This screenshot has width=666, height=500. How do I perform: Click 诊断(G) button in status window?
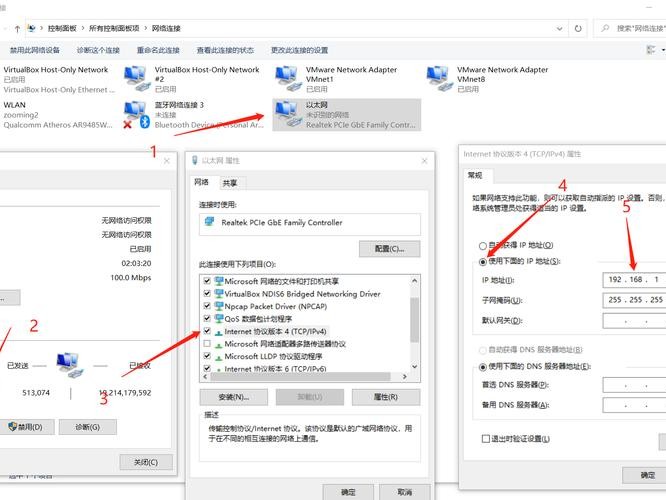(87, 427)
